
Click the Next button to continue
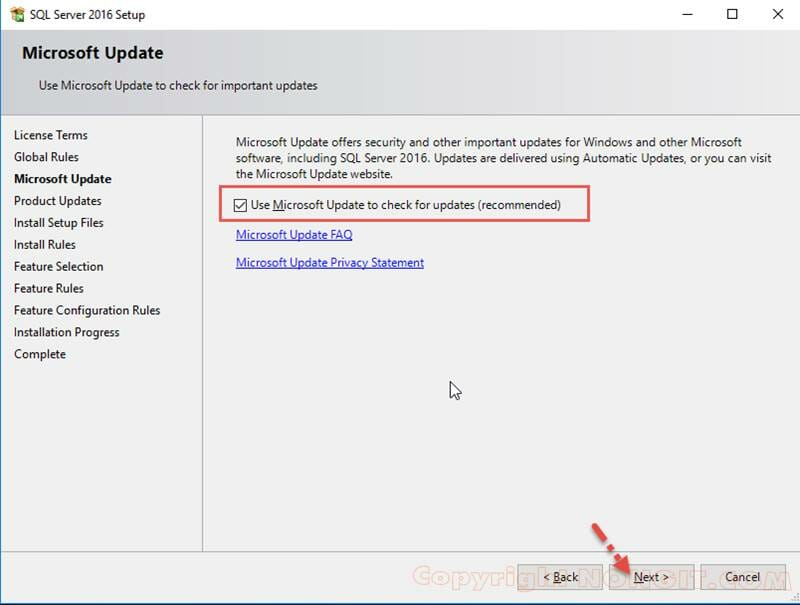coord(650,577)
